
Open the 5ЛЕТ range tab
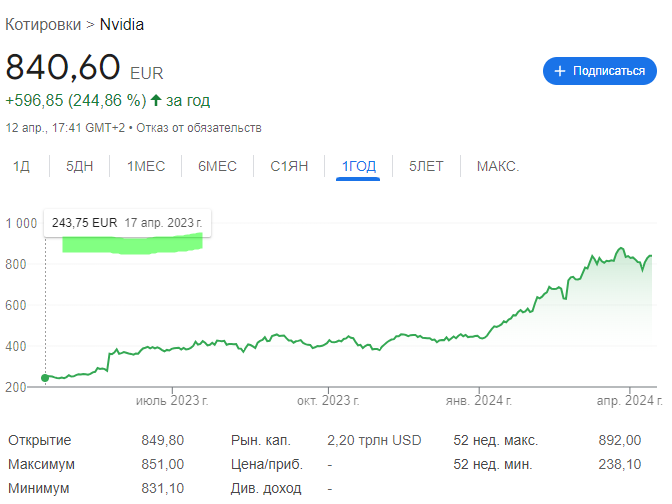(x=426, y=166)
